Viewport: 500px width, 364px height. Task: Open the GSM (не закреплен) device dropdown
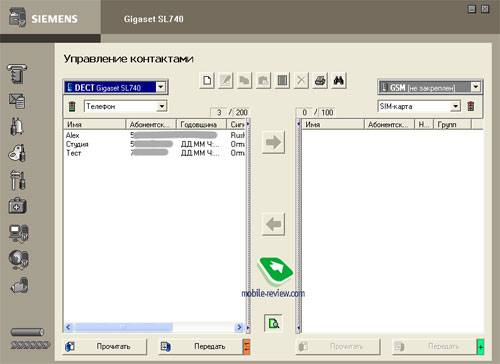pos(430,87)
